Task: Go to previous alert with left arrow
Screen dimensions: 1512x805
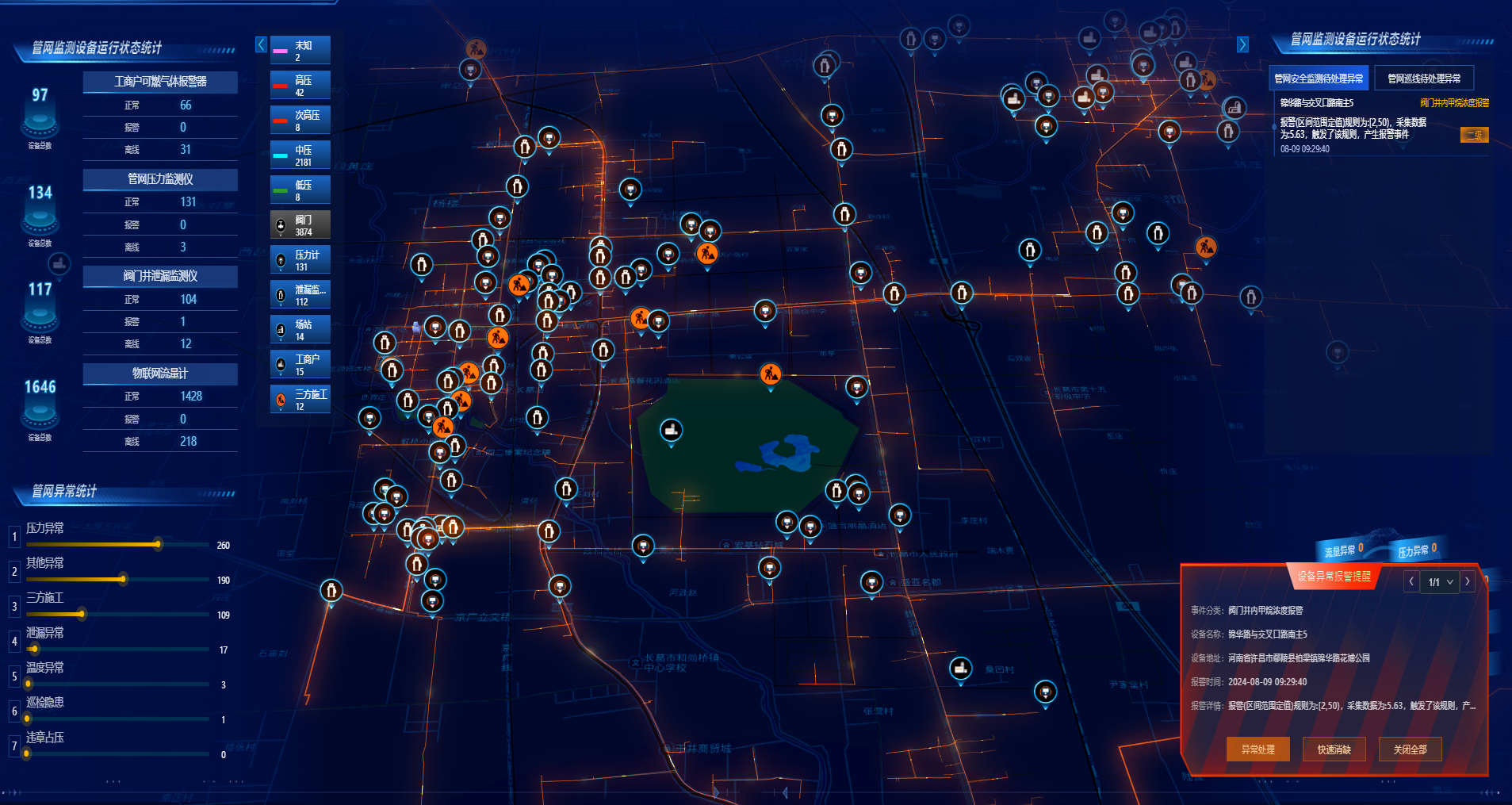Action: 1411,581
